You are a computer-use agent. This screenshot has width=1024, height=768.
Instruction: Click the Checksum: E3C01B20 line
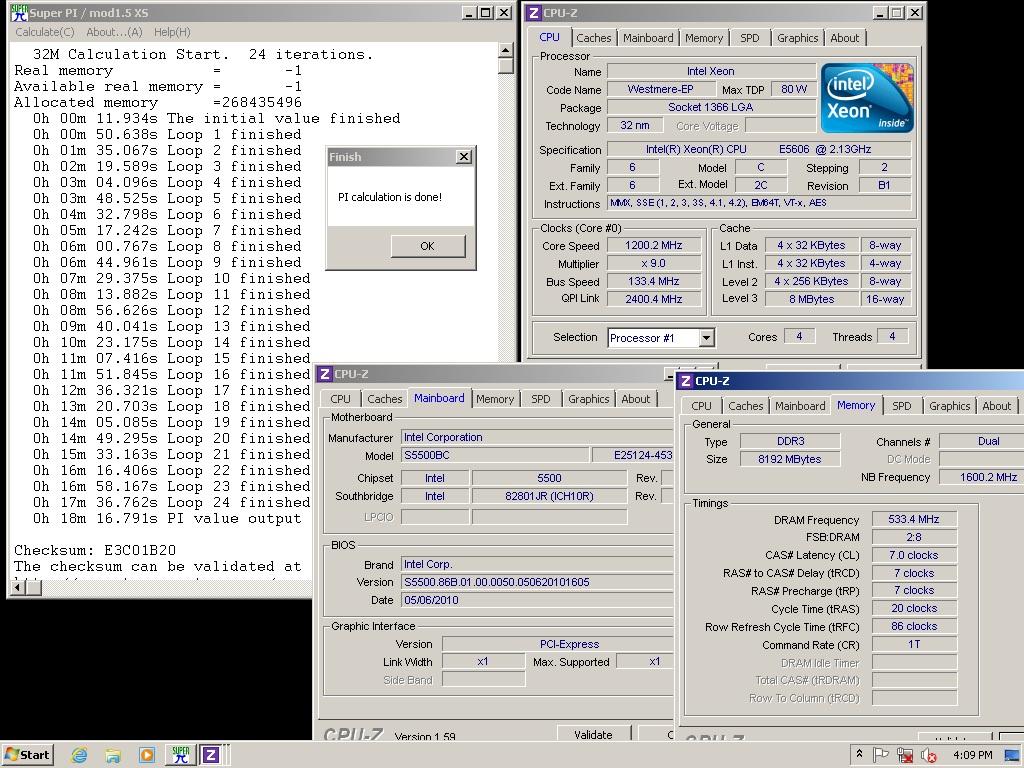95,551
